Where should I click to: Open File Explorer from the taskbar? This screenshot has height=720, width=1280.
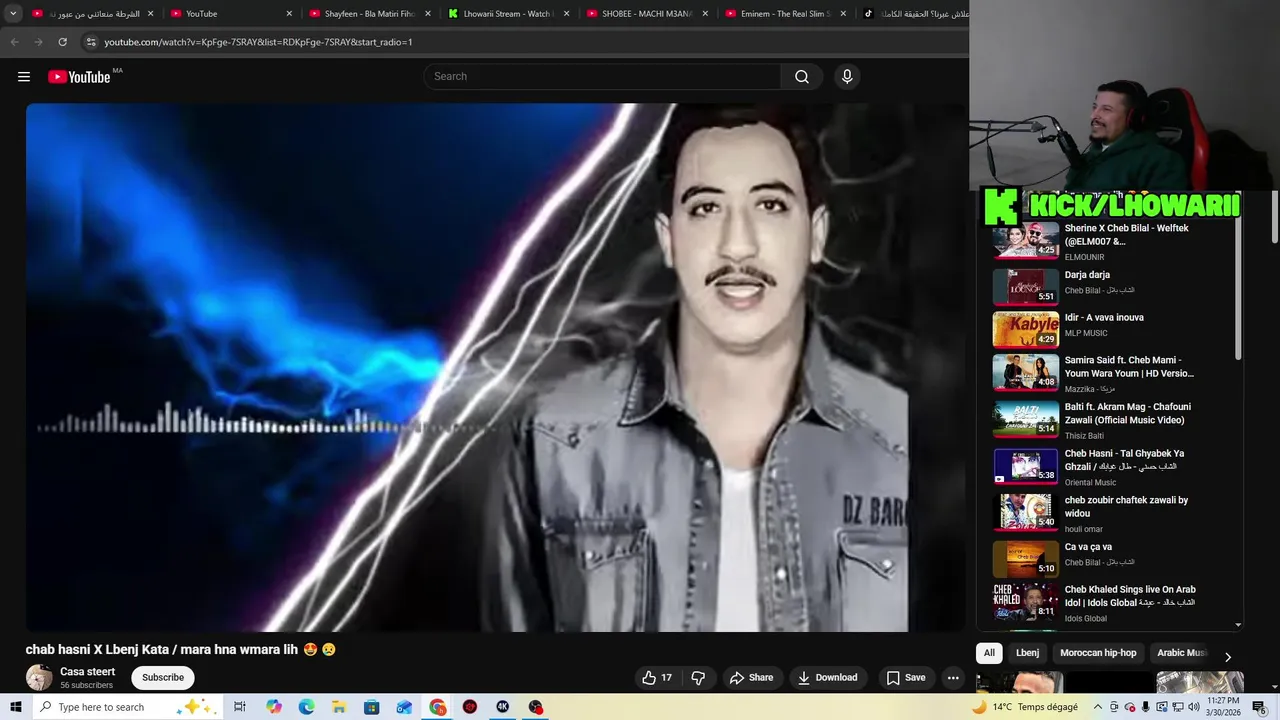coord(340,707)
